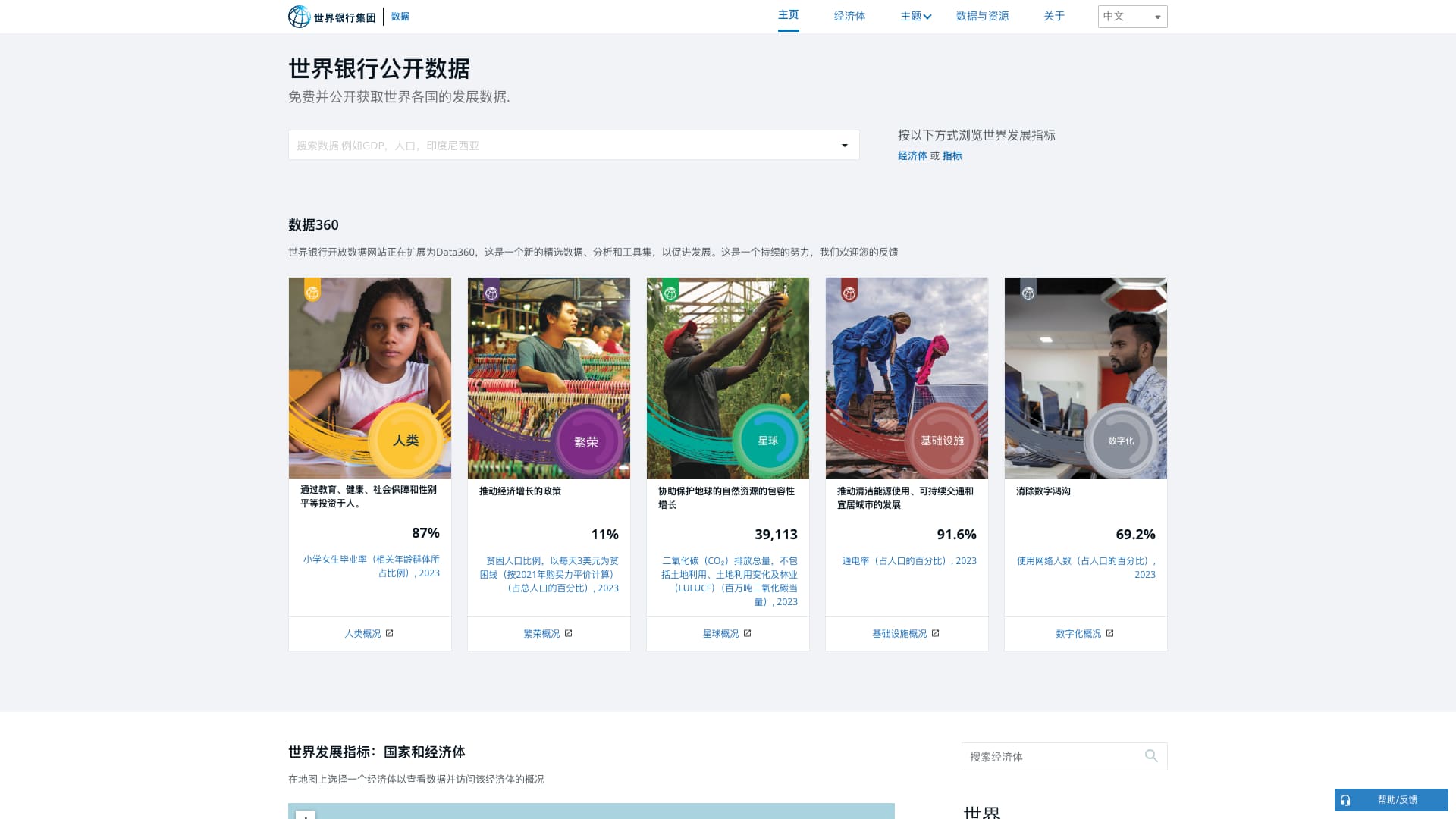Click headphone icon on 帮助/反馈 button
Viewport: 1456px width, 819px height.
point(1345,800)
